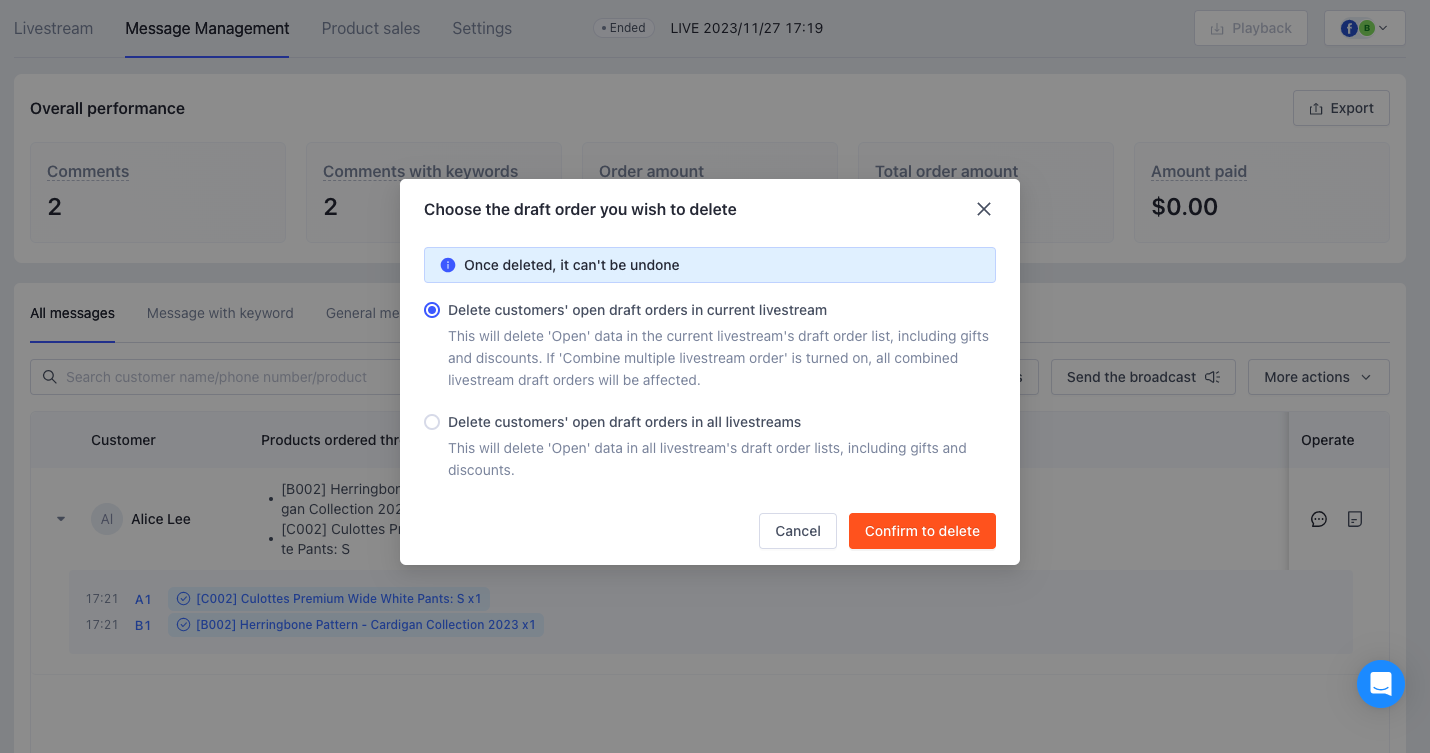The height and width of the screenshot is (753, 1430).
Task: Collapse Alice Lee's message row
Action: click(x=60, y=519)
